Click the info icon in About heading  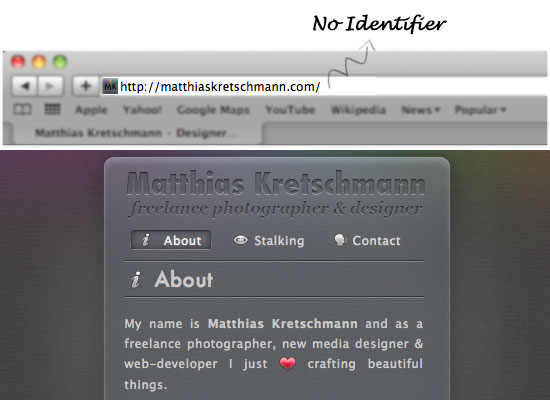(x=136, y=280)
